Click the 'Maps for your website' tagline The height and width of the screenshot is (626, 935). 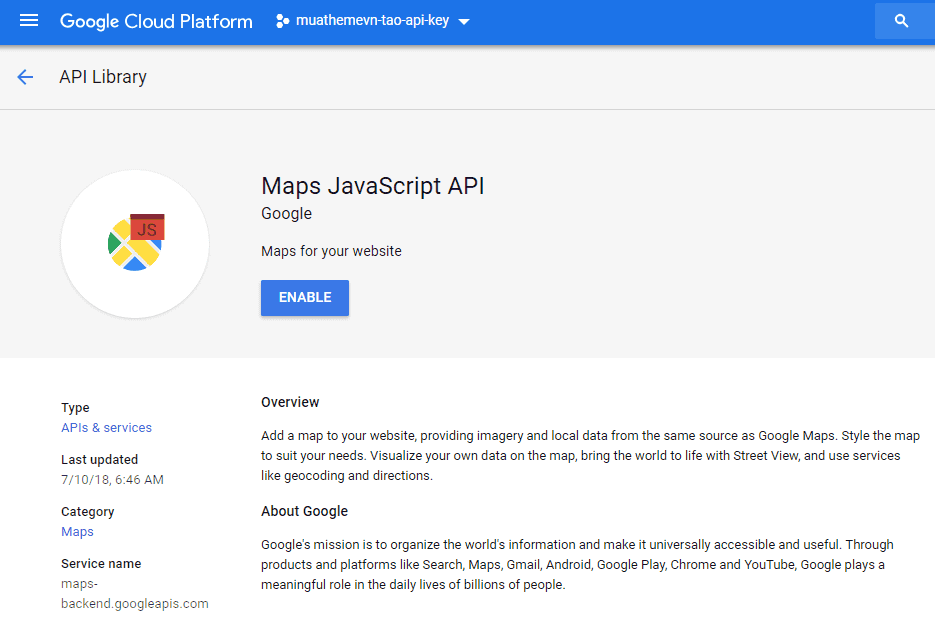pos(331,251)
